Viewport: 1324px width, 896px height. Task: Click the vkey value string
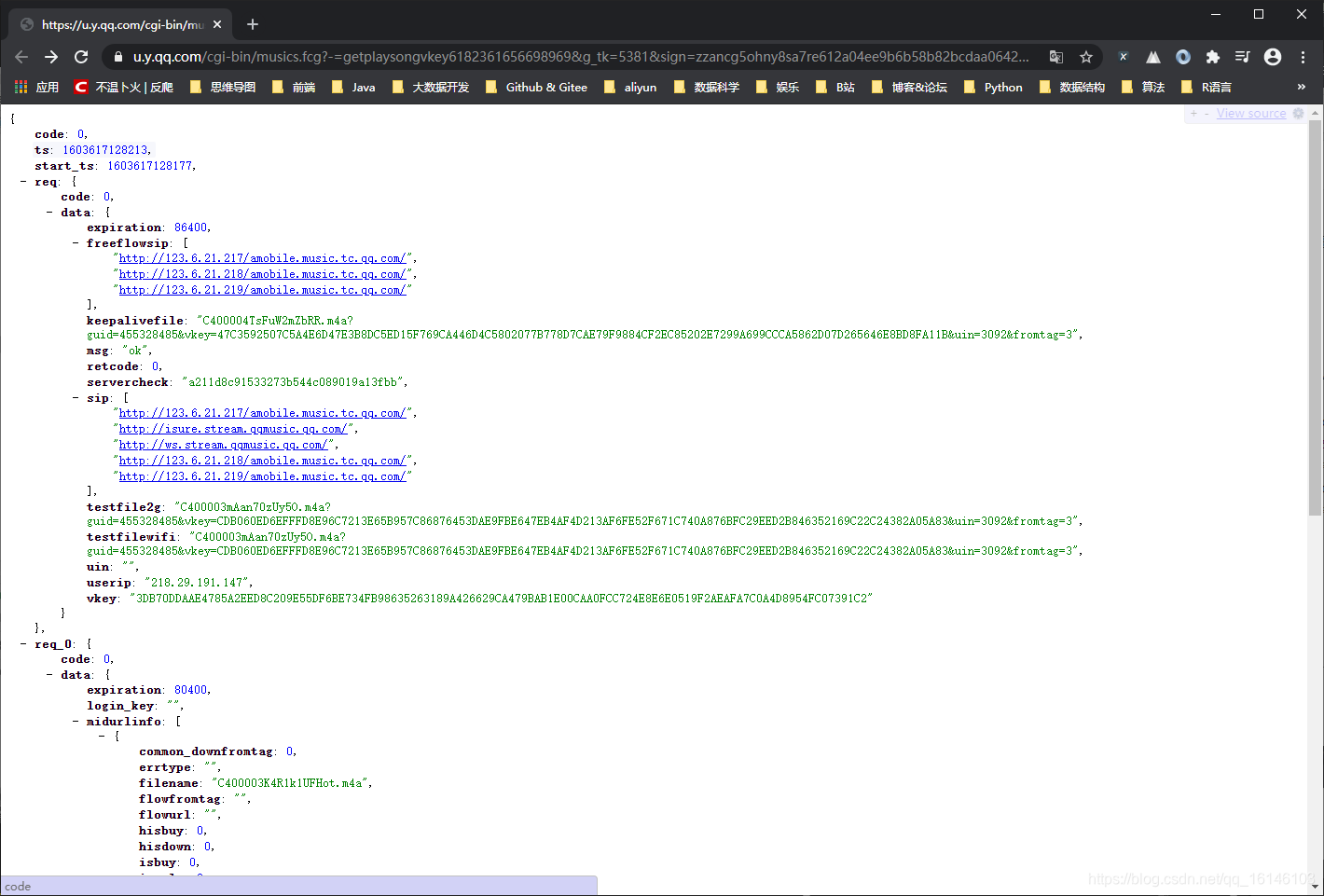coord(502,599)
